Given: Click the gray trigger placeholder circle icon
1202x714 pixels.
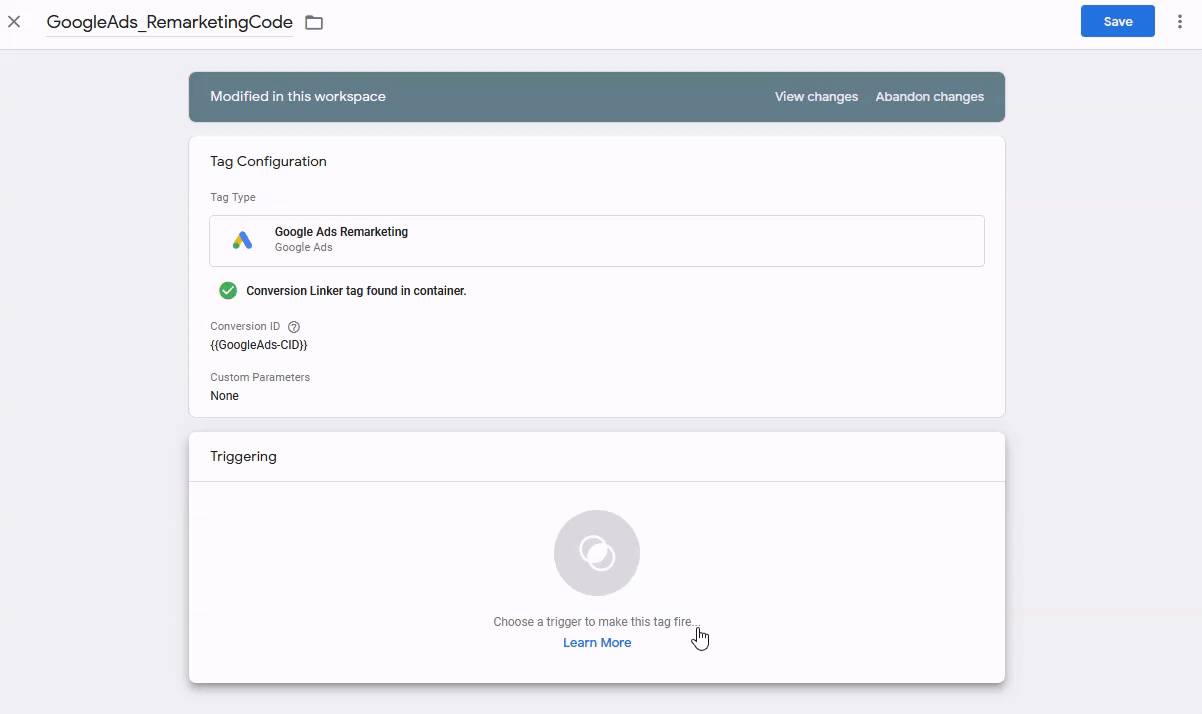Looking at the screenshot, I should pyautogui.click(x=597, y=553).
